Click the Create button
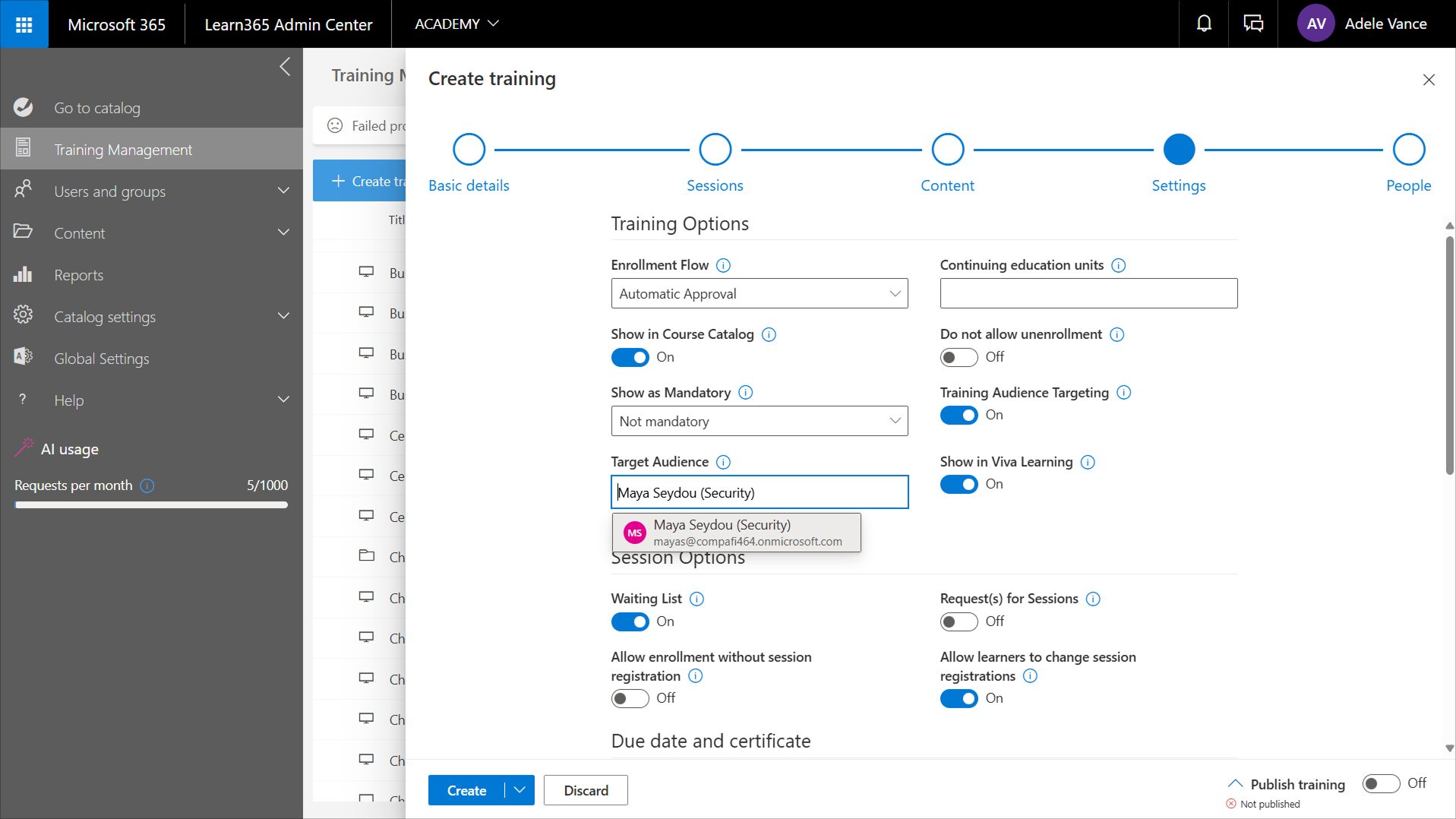This screenshot has height=819, width=1456. pyautogui.click(x=466, y=790)
